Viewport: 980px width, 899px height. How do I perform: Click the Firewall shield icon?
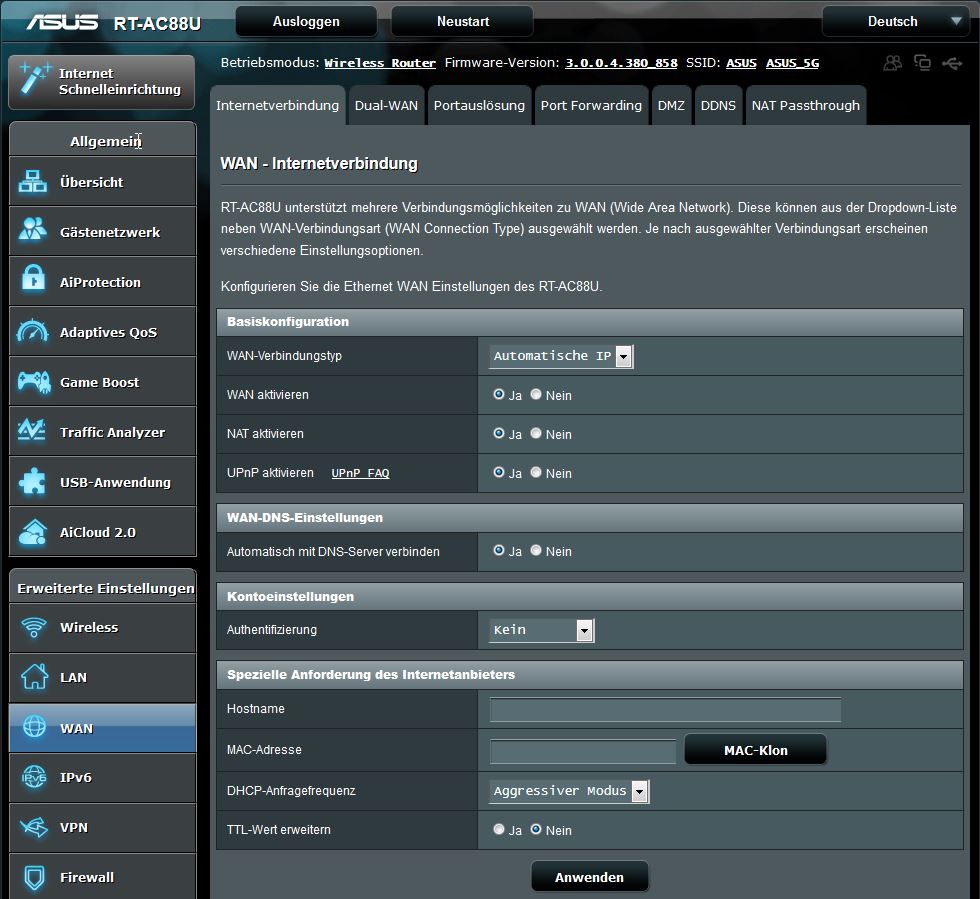pyautogui.click(x=34, y=877)
